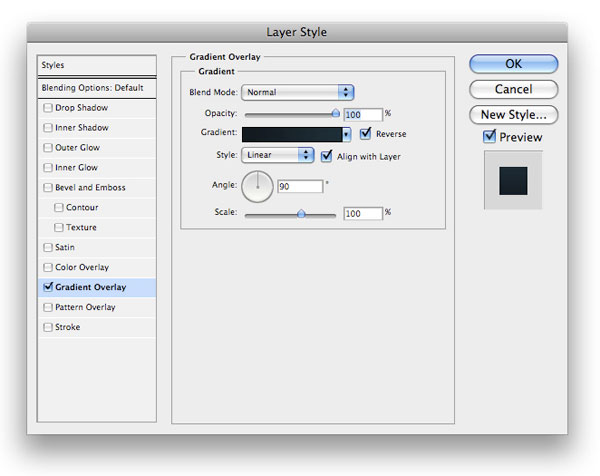Check the Contour option box

tap(59, 207)
